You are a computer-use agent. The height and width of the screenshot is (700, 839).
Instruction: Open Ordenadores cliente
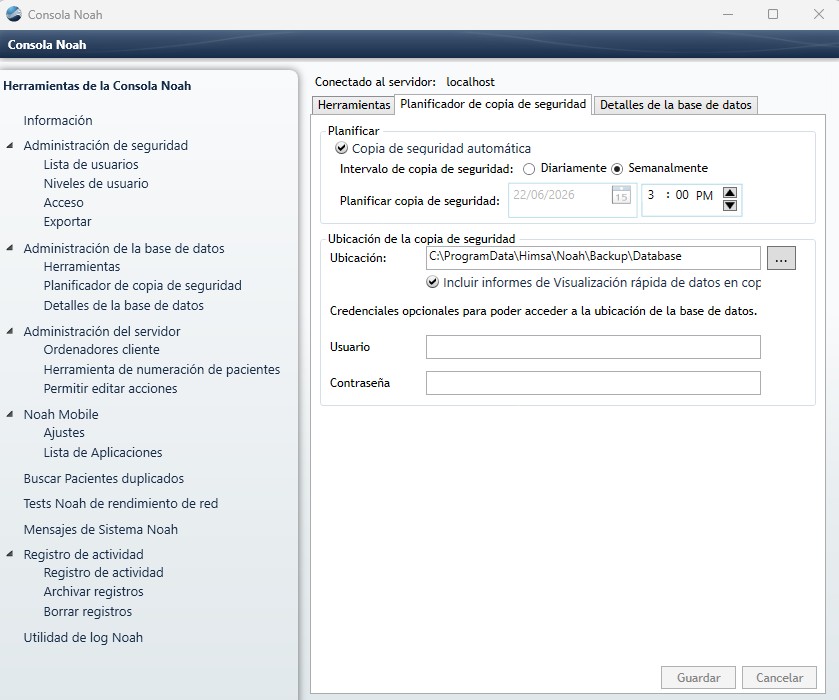102,349
